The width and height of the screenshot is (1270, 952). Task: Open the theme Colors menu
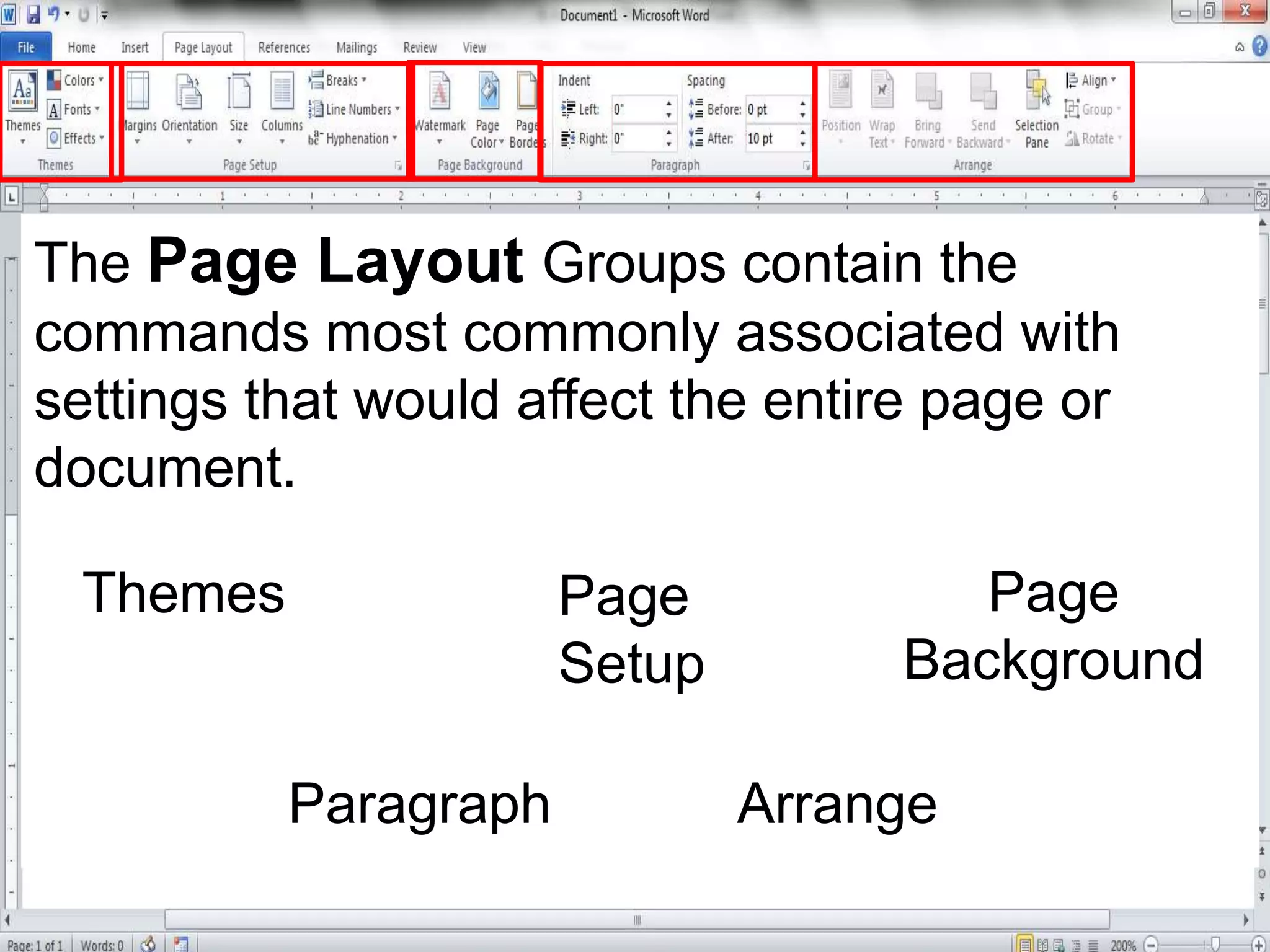pos(76,81)
